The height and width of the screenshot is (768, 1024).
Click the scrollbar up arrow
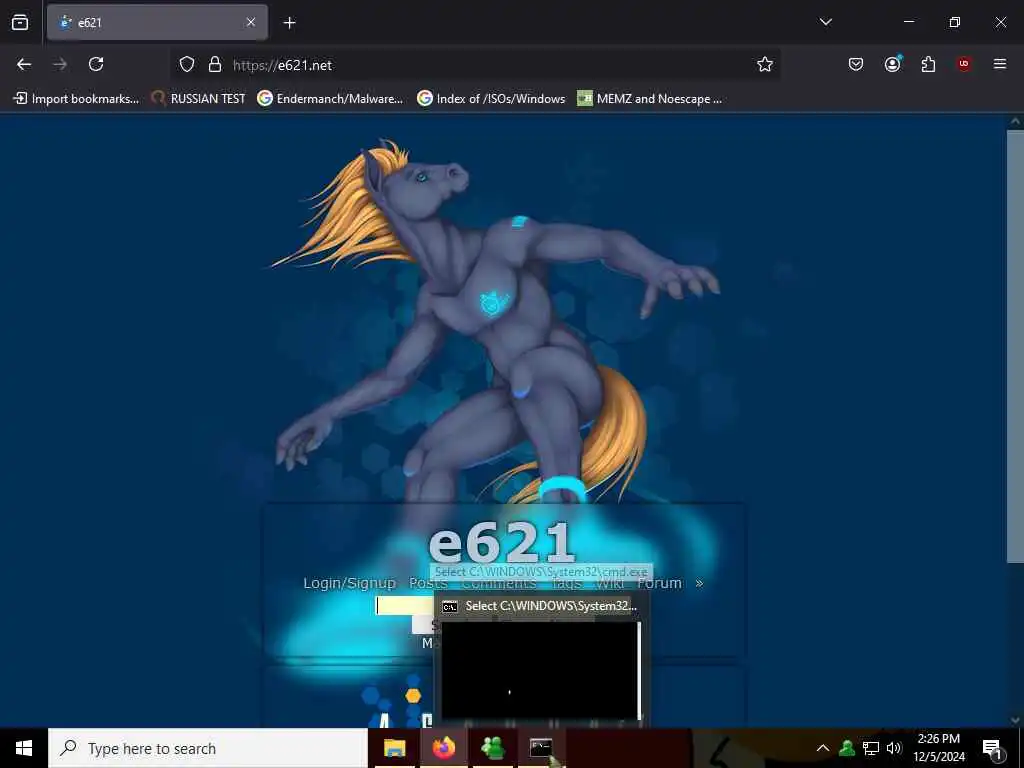point(1015,121)
